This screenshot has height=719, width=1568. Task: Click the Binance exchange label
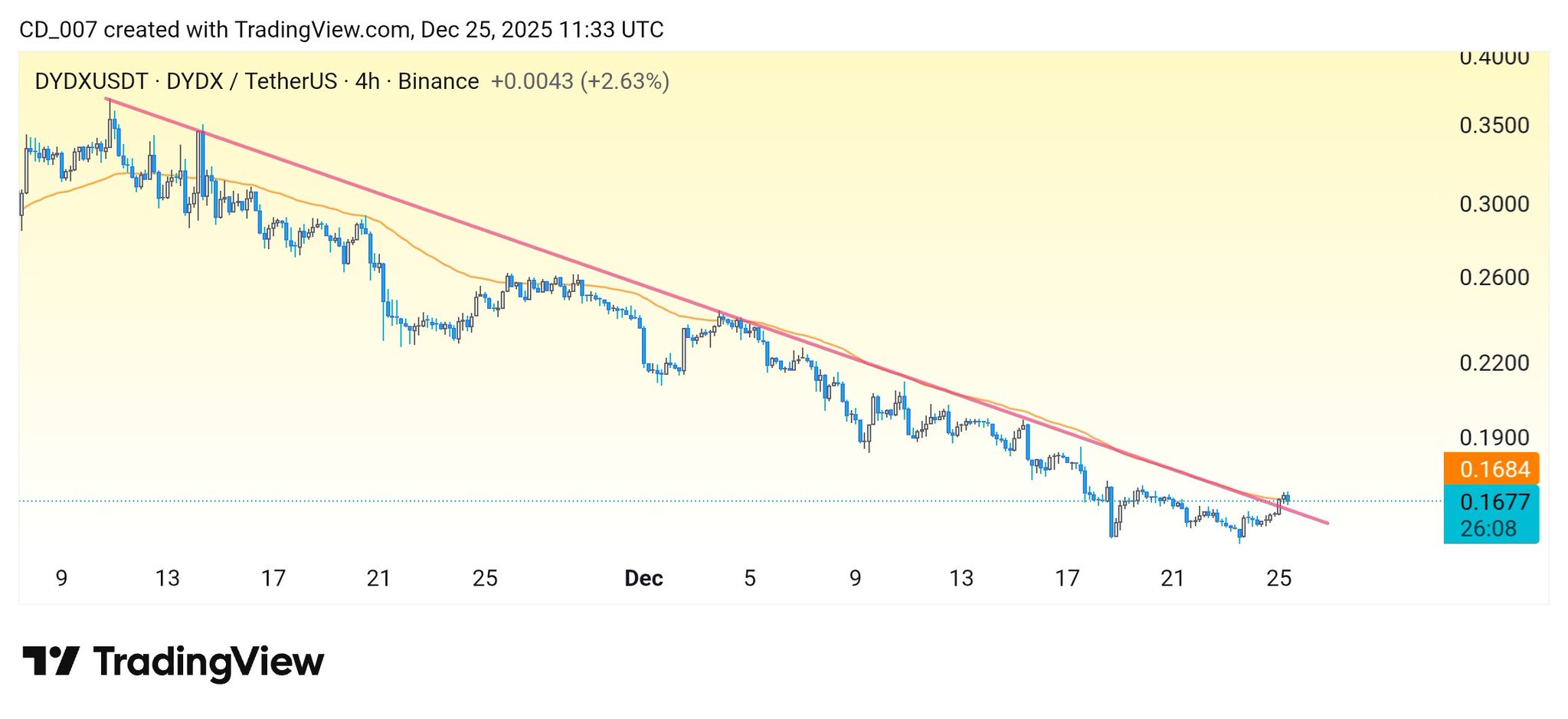point(438,81)
